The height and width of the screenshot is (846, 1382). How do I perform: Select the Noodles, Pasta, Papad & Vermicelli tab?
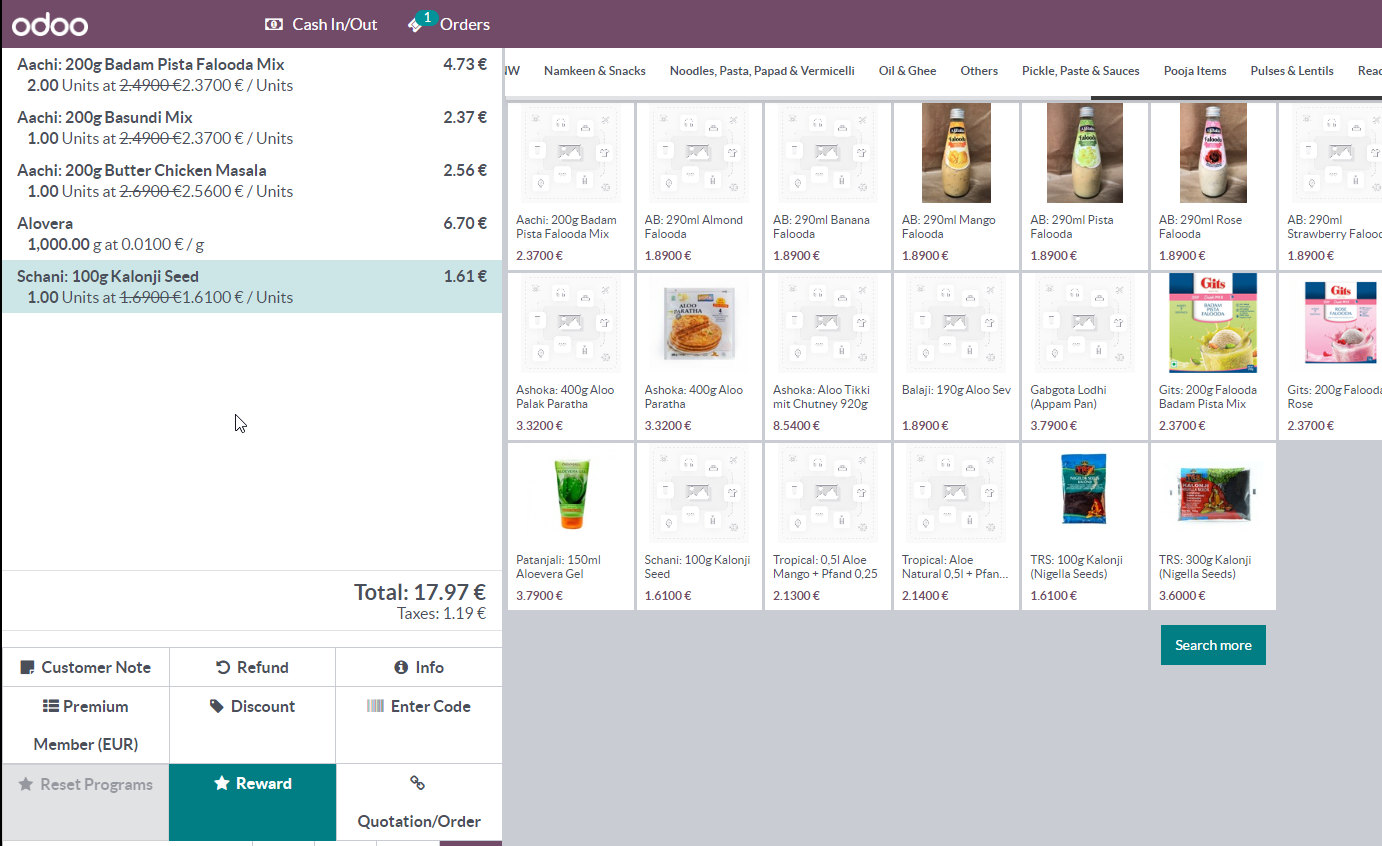[762, 71]
